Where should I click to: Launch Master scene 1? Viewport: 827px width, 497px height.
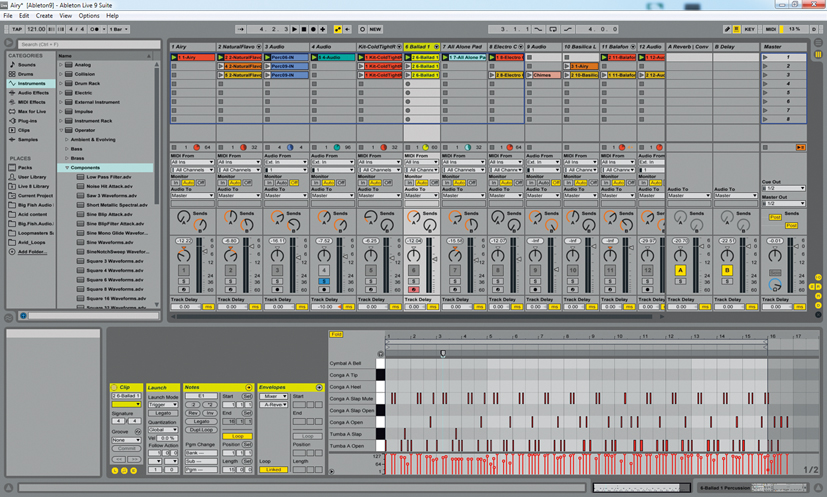[766, 57]
